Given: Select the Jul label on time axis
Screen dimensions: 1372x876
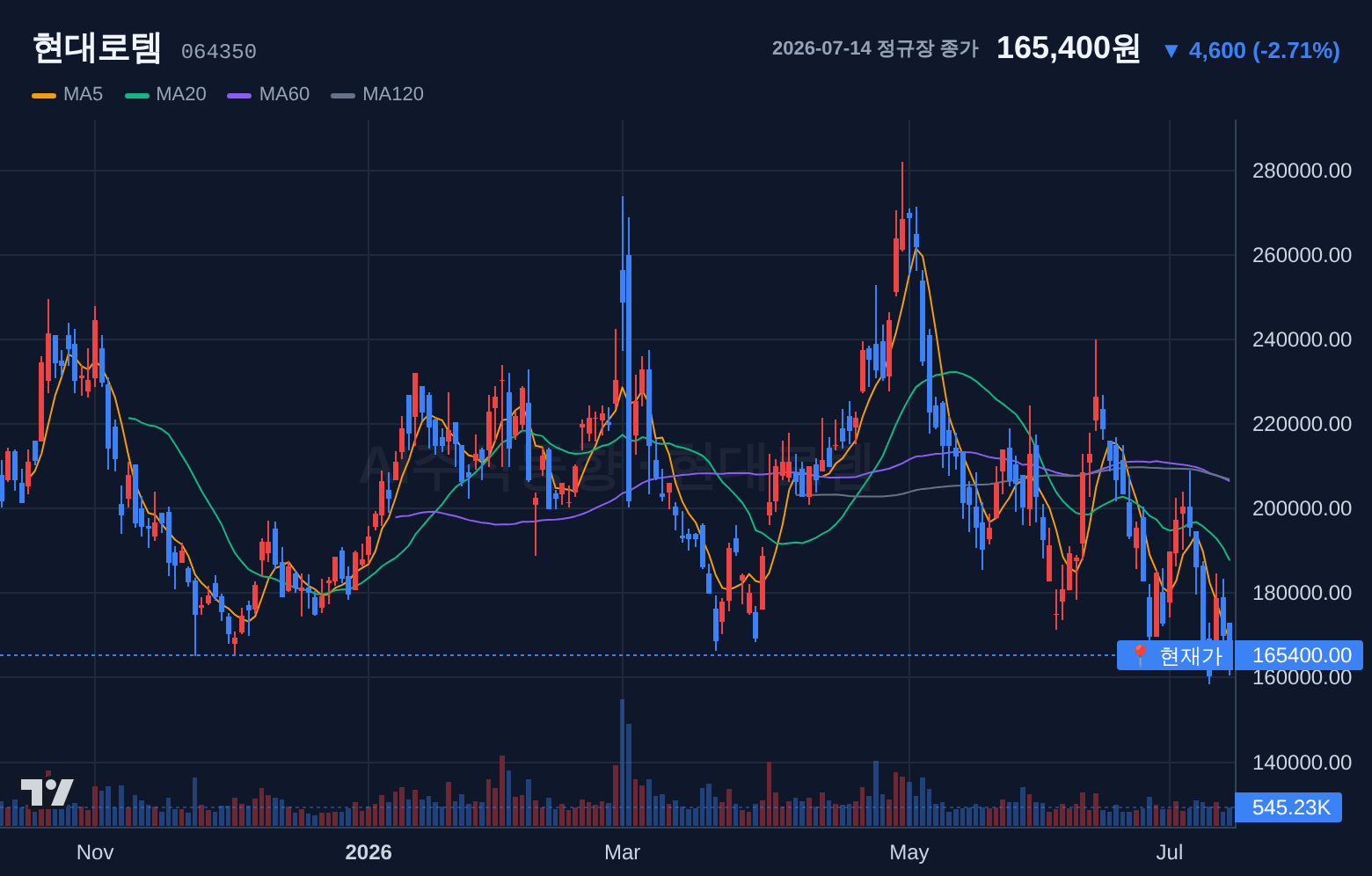Looking at the screenshot, I should (1170, 852).
